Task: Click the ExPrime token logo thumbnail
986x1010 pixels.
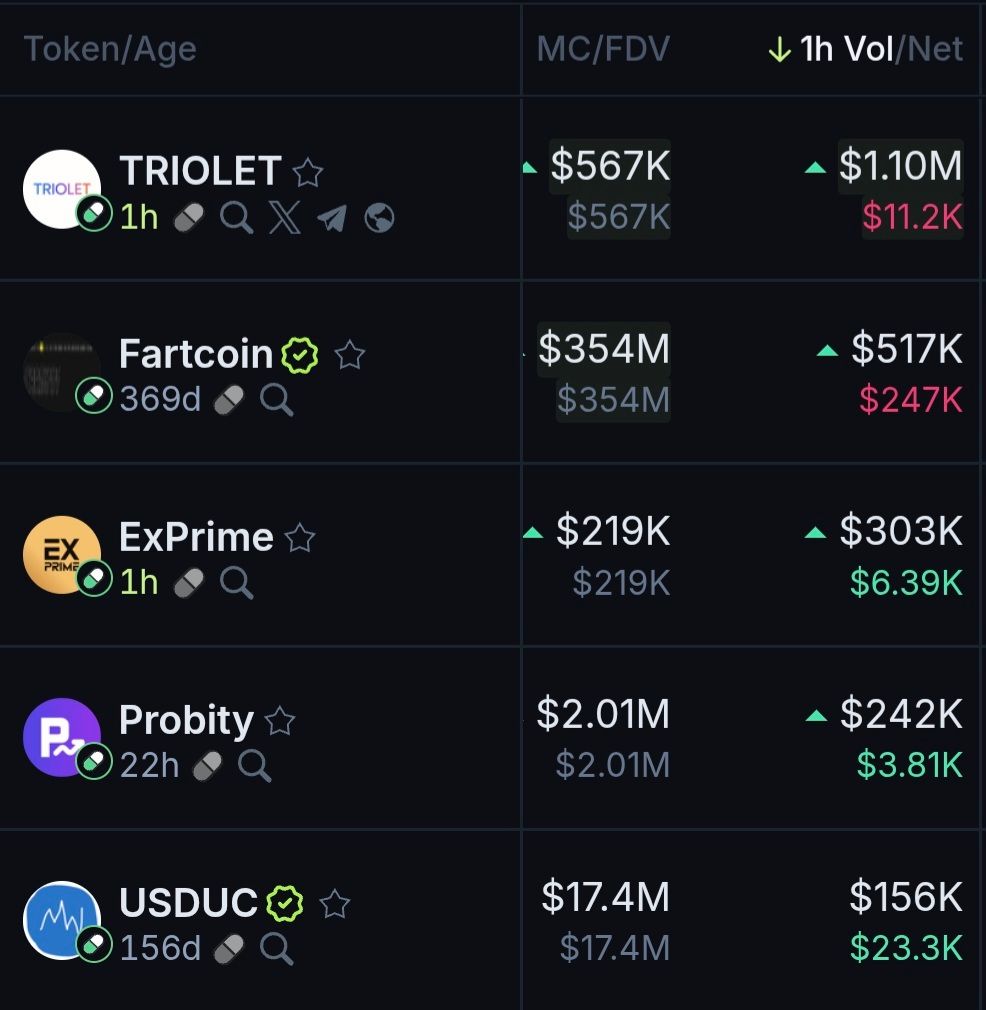Action: coord(61,555)
